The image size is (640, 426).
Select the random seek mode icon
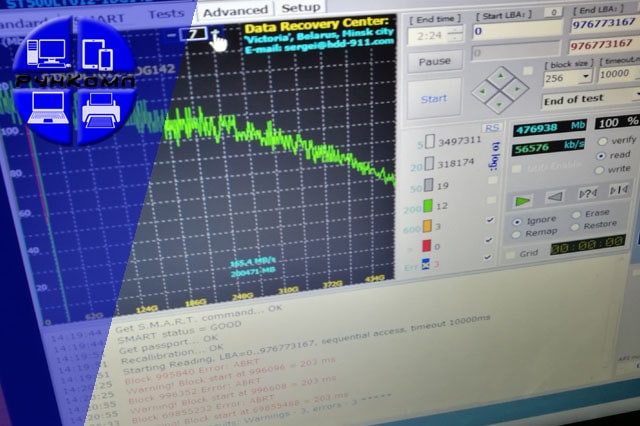click(619, 190)
